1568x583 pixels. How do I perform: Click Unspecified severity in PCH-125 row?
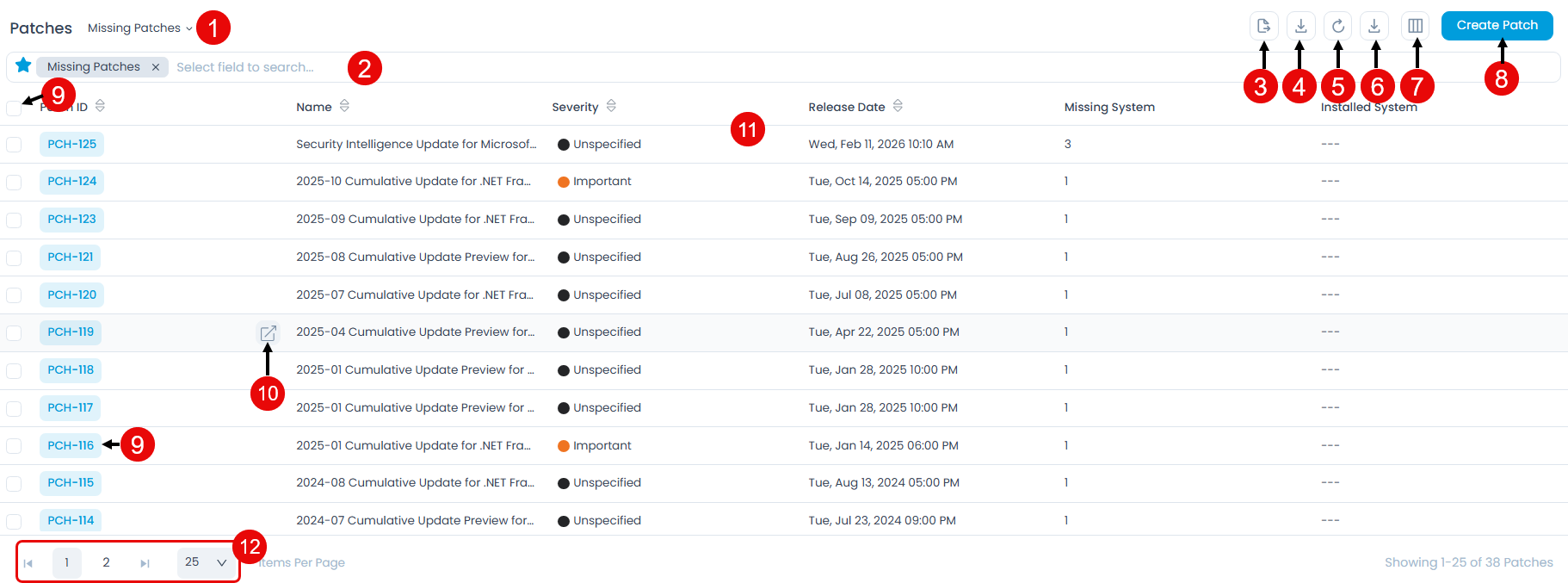599,144
